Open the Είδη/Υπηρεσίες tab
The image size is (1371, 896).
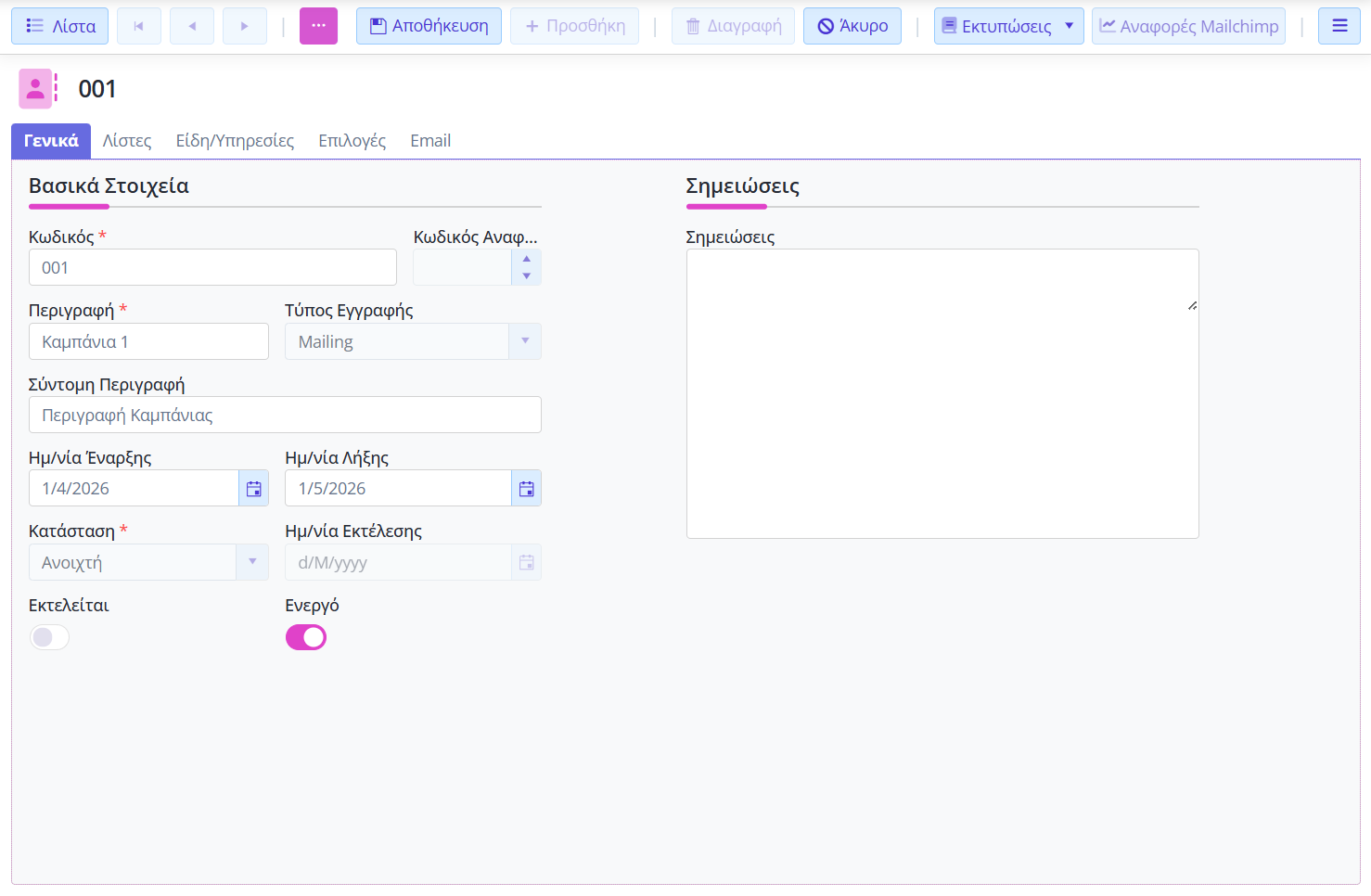click(x=235, y=141)
